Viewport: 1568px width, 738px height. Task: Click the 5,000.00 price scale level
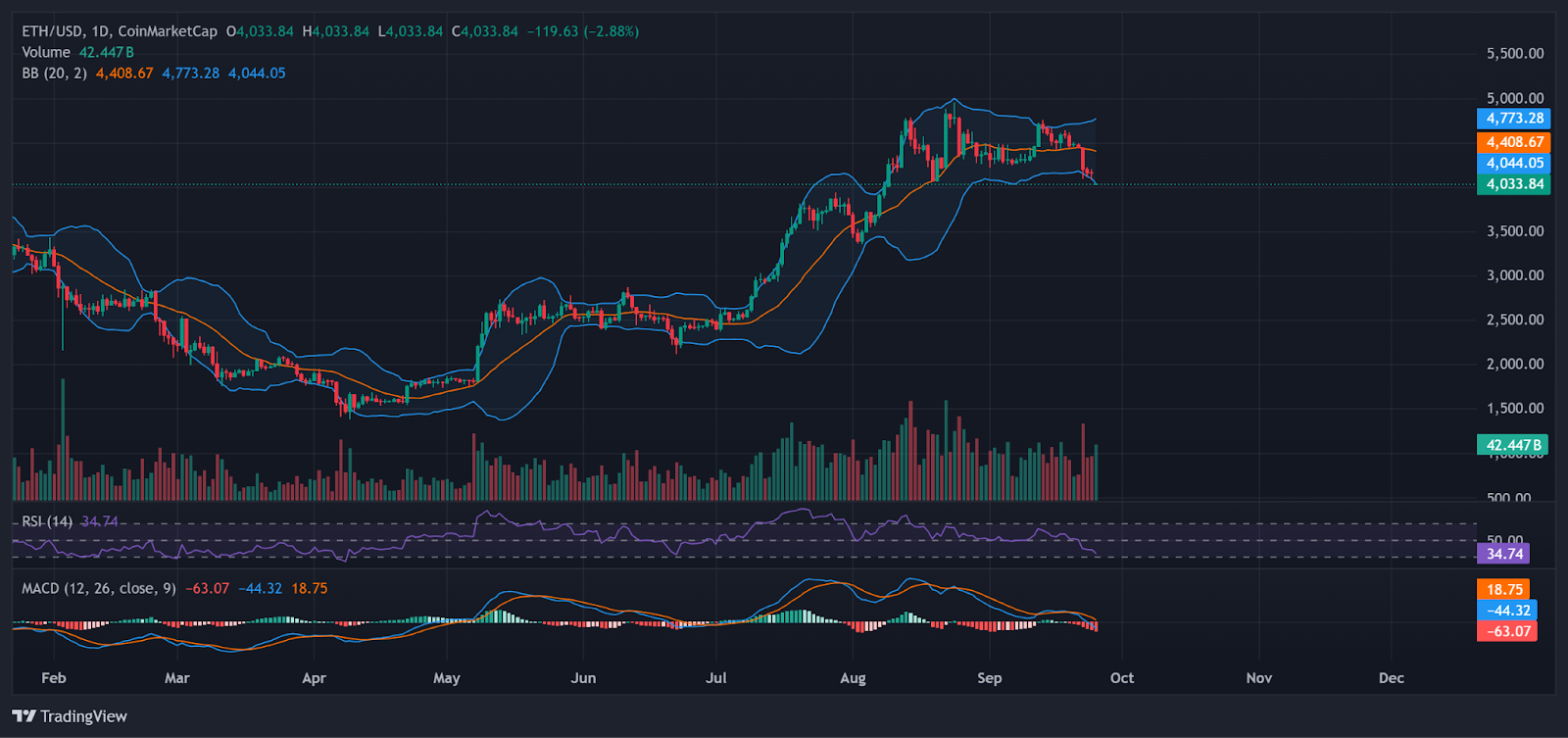click(1515, 98)
